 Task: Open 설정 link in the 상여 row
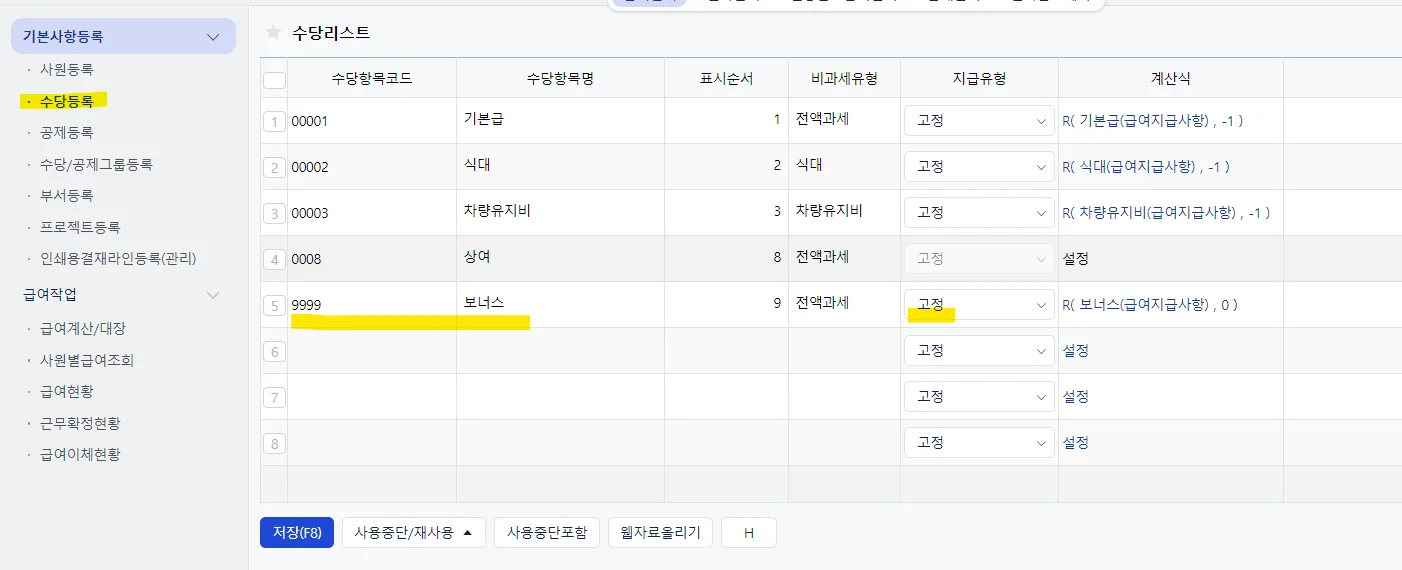click(1075, 258)
